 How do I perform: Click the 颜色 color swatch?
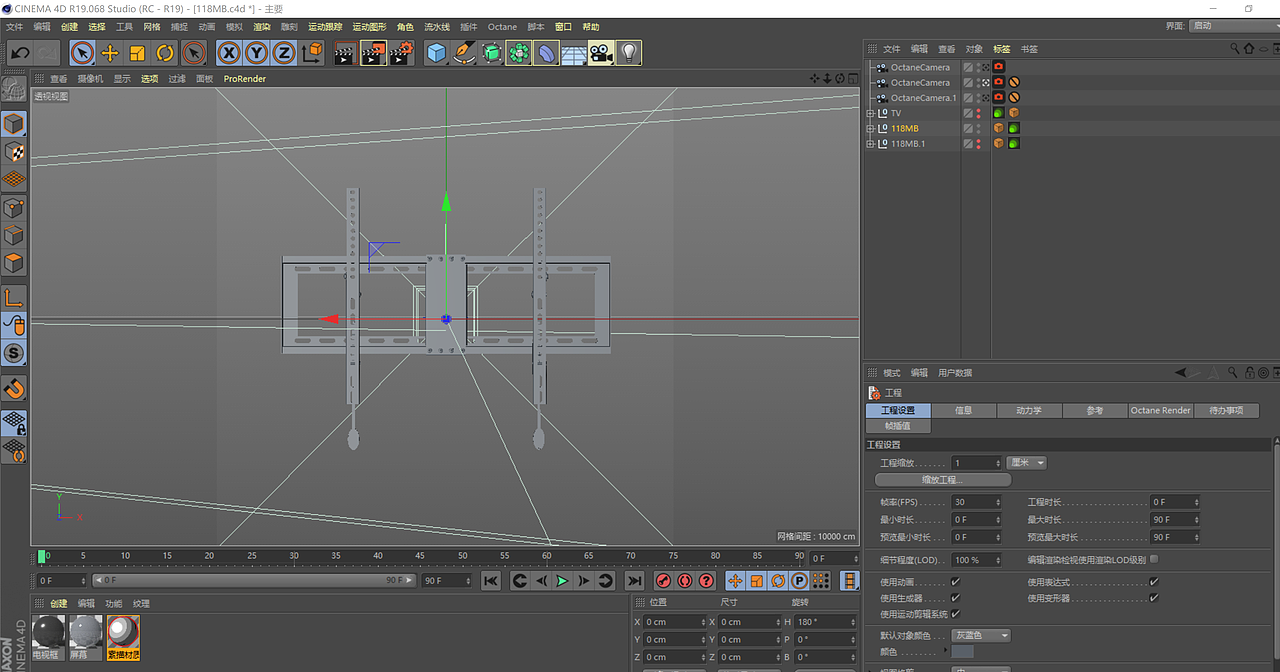coord(962,652)
